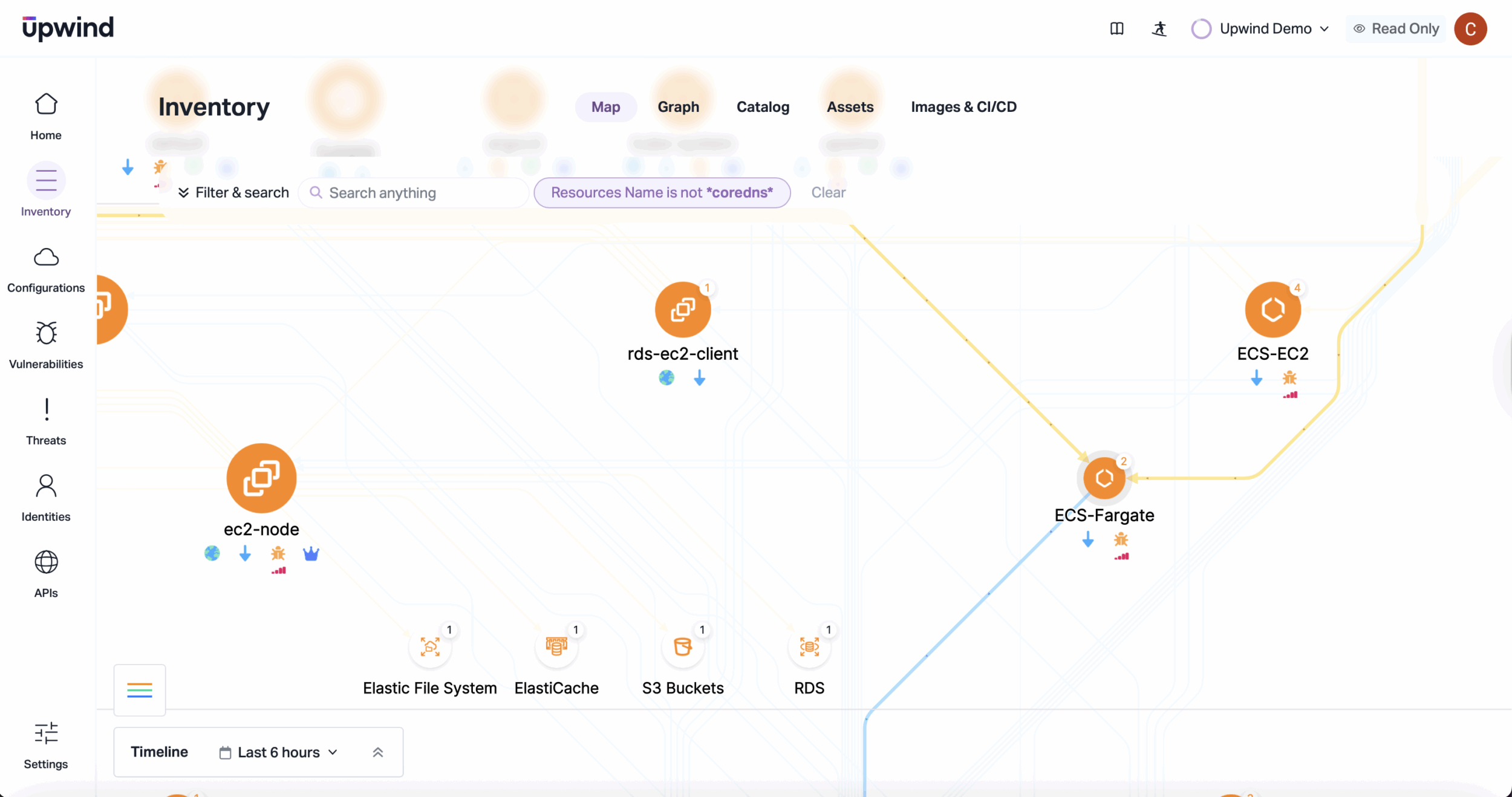Click the Inventory page heading

213,107
